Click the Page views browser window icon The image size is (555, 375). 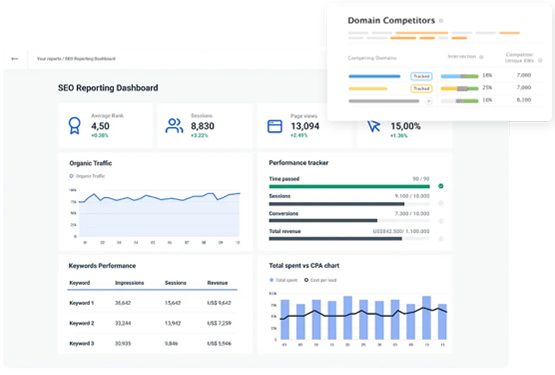(275, 126)
